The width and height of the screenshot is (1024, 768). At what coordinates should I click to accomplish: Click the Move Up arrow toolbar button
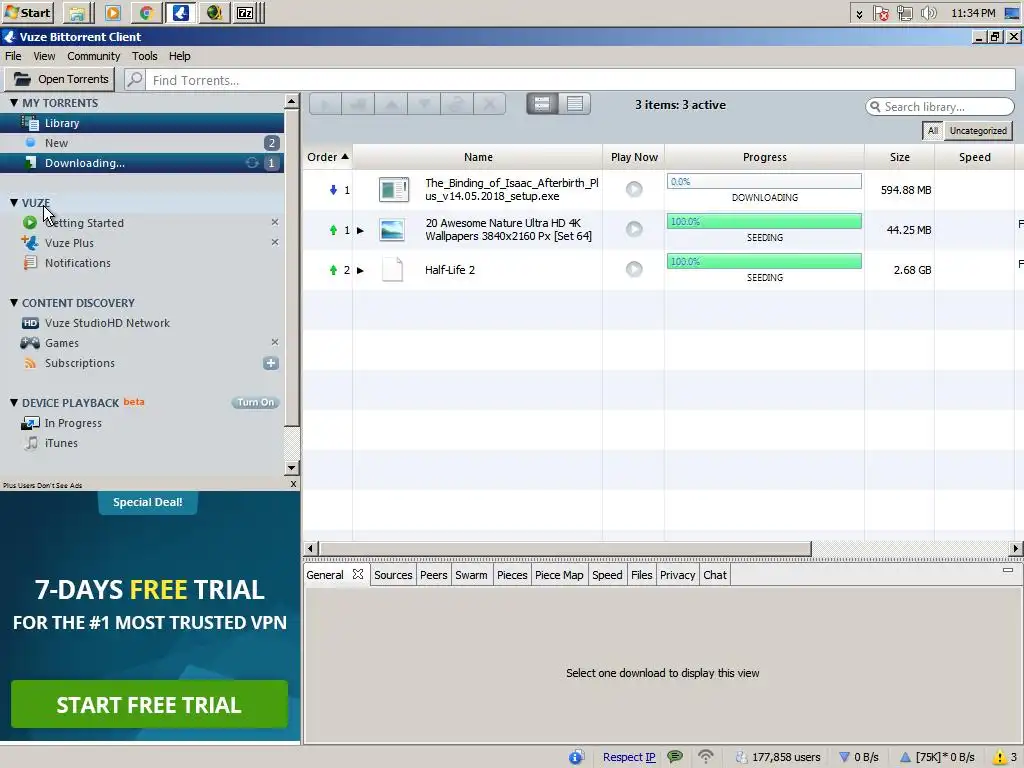tap(391, 104)
